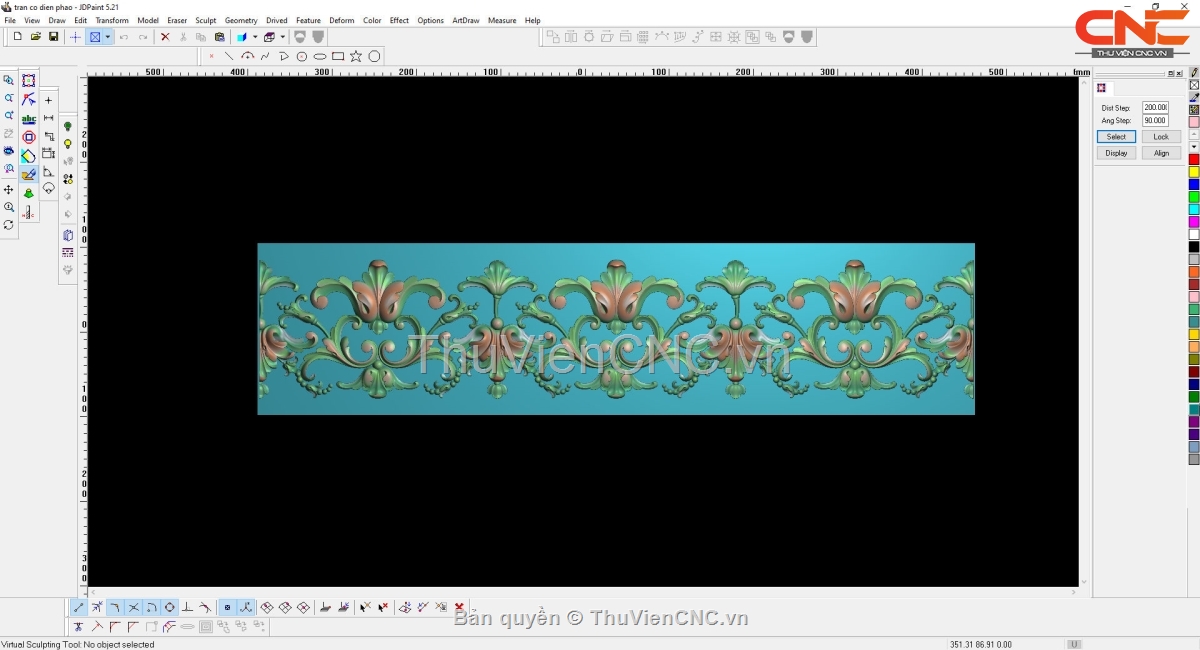The image size is (1200, 650).
Task: Toggle circle center snap in bottom toolbar
Action: [169, 607]
